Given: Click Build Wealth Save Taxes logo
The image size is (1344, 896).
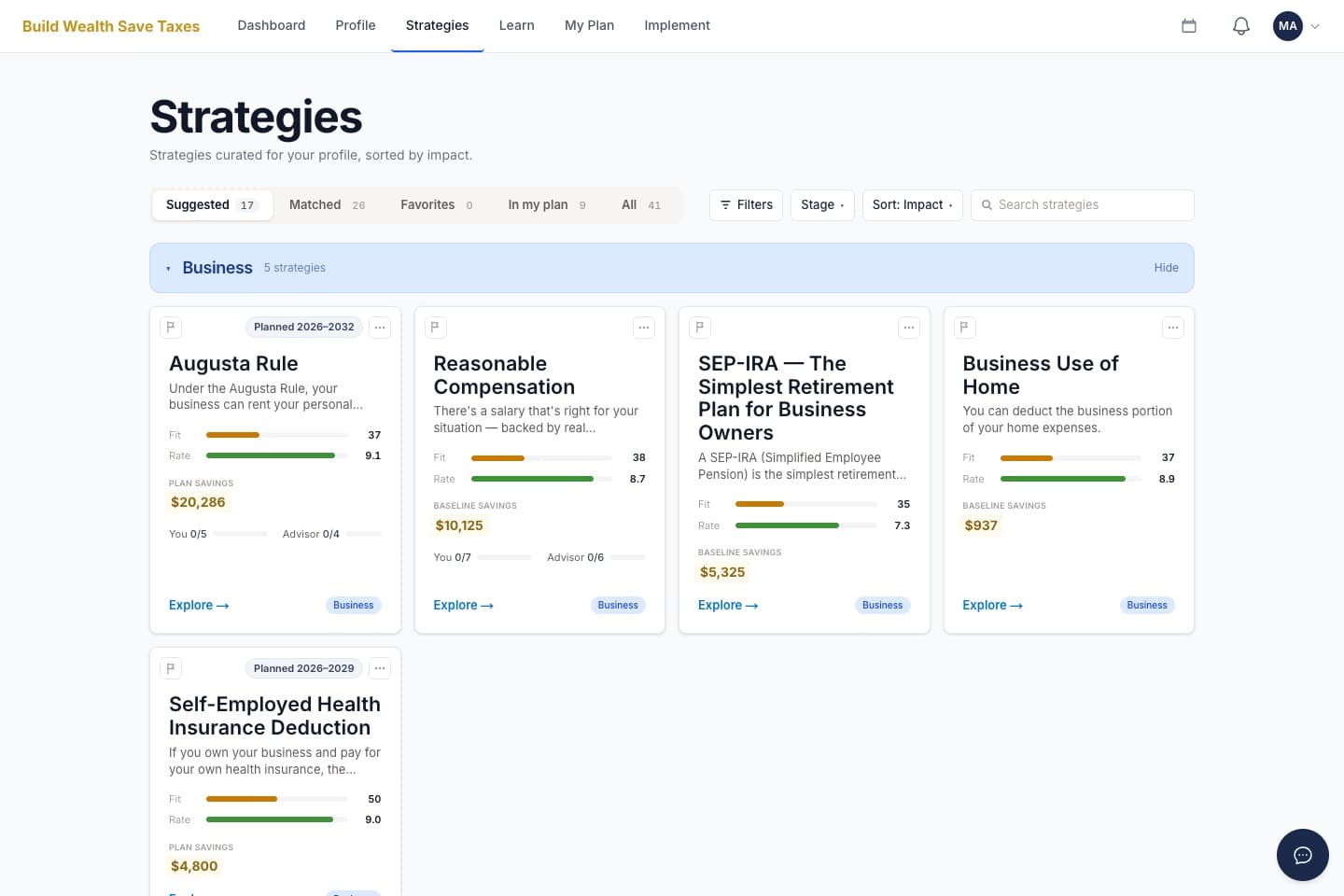Looking at the screenshot, I should click(x=111, y=26).
